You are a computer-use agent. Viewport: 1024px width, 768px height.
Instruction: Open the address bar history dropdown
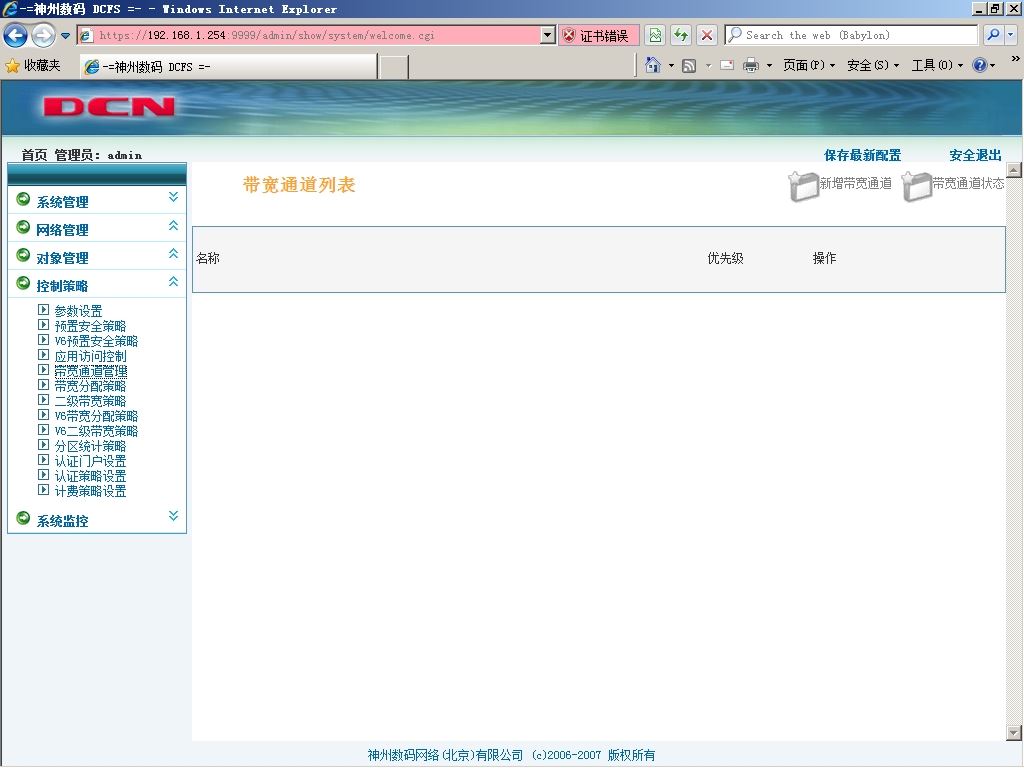pyautogui.click(x=548, y=35)
